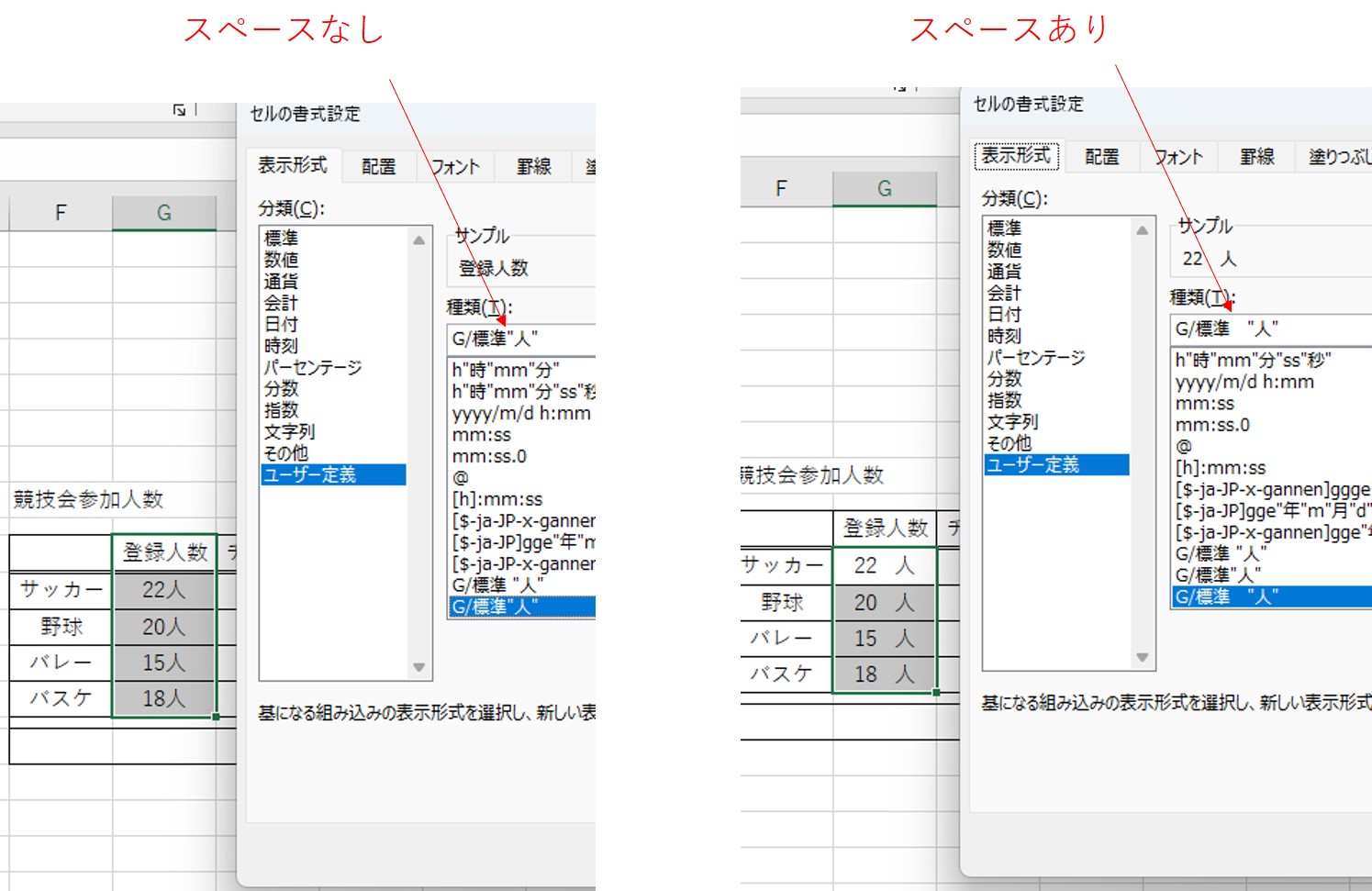Screen dimensions: 1372x891
Task: Choose 通貨 category in スペースなし dialog
Action: point(281,282)
